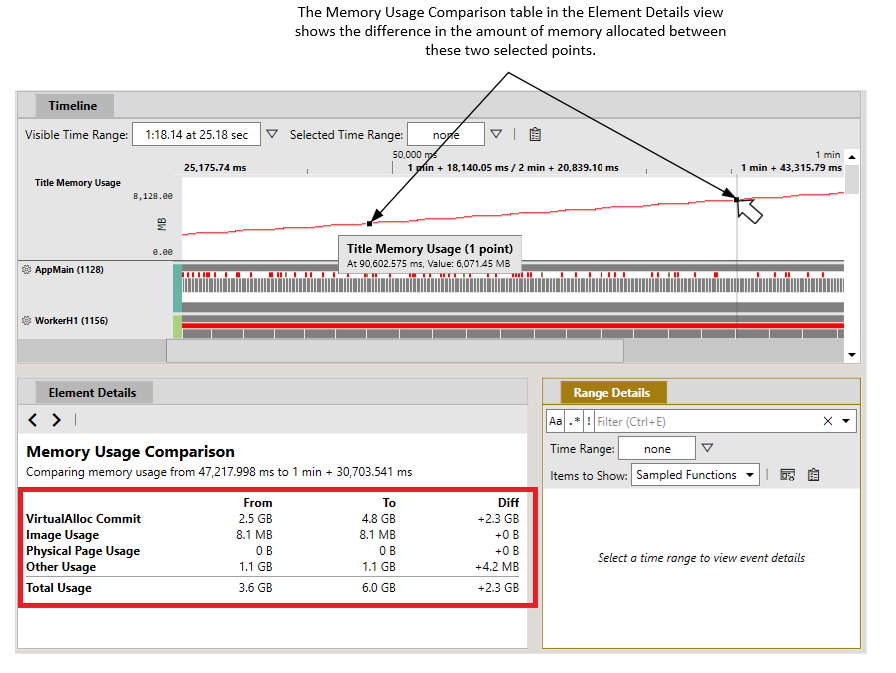Click the Image Usage row label
The image size is (896, 673).
pyautogui.click(x=62, y=535)
